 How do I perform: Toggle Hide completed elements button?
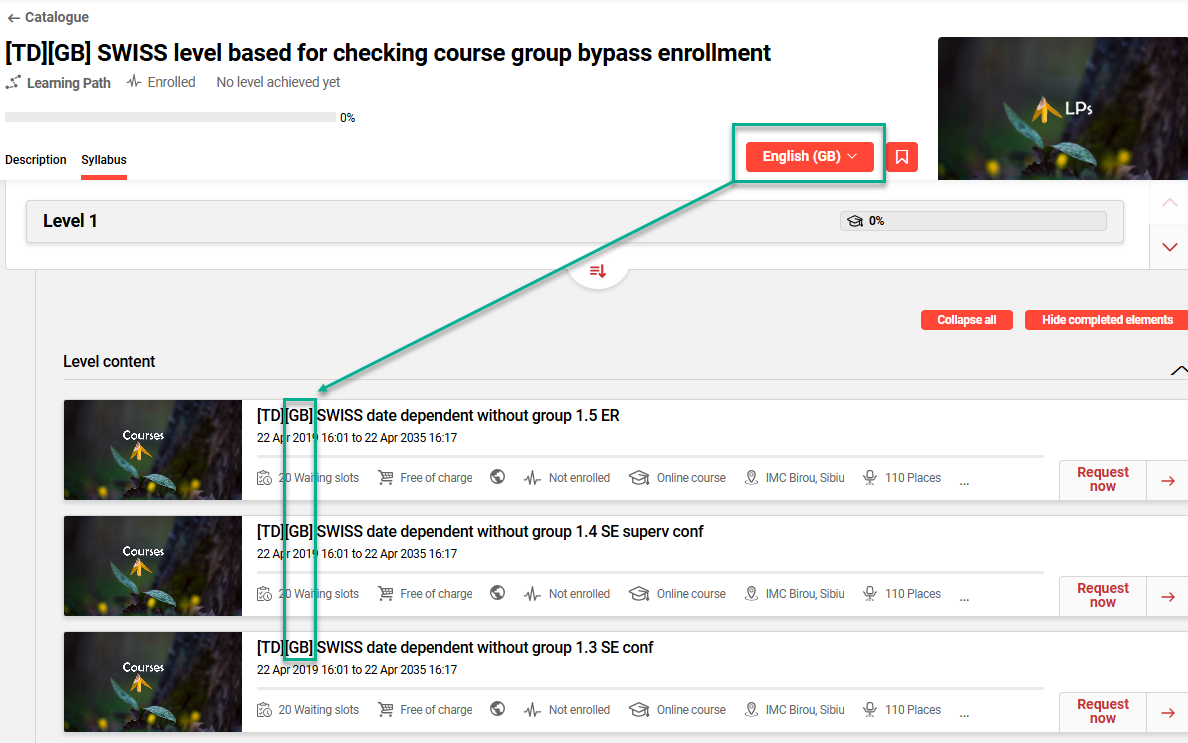click(x=1106, y=320)
